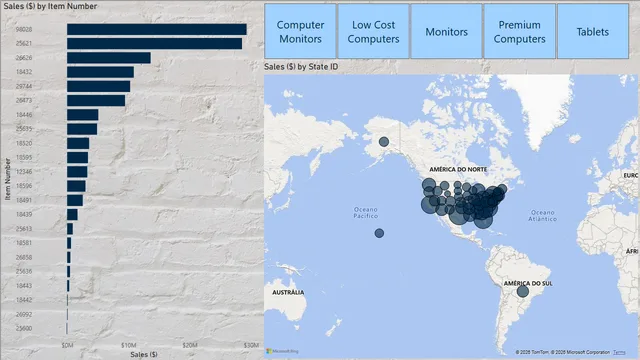Screen dimensions: 640x360
Task: Click the bar for item 29744
Action: click(99, 86)
